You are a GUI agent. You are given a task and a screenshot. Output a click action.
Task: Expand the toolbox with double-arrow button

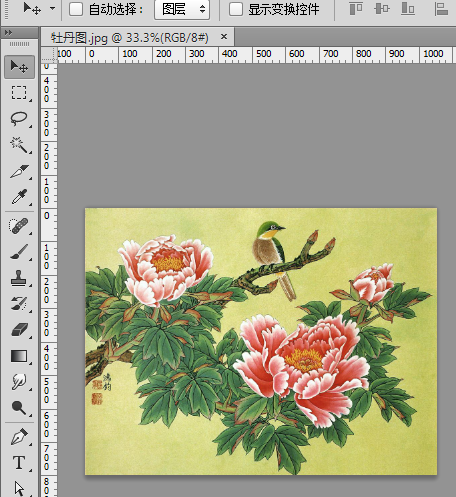click(8, 32)
